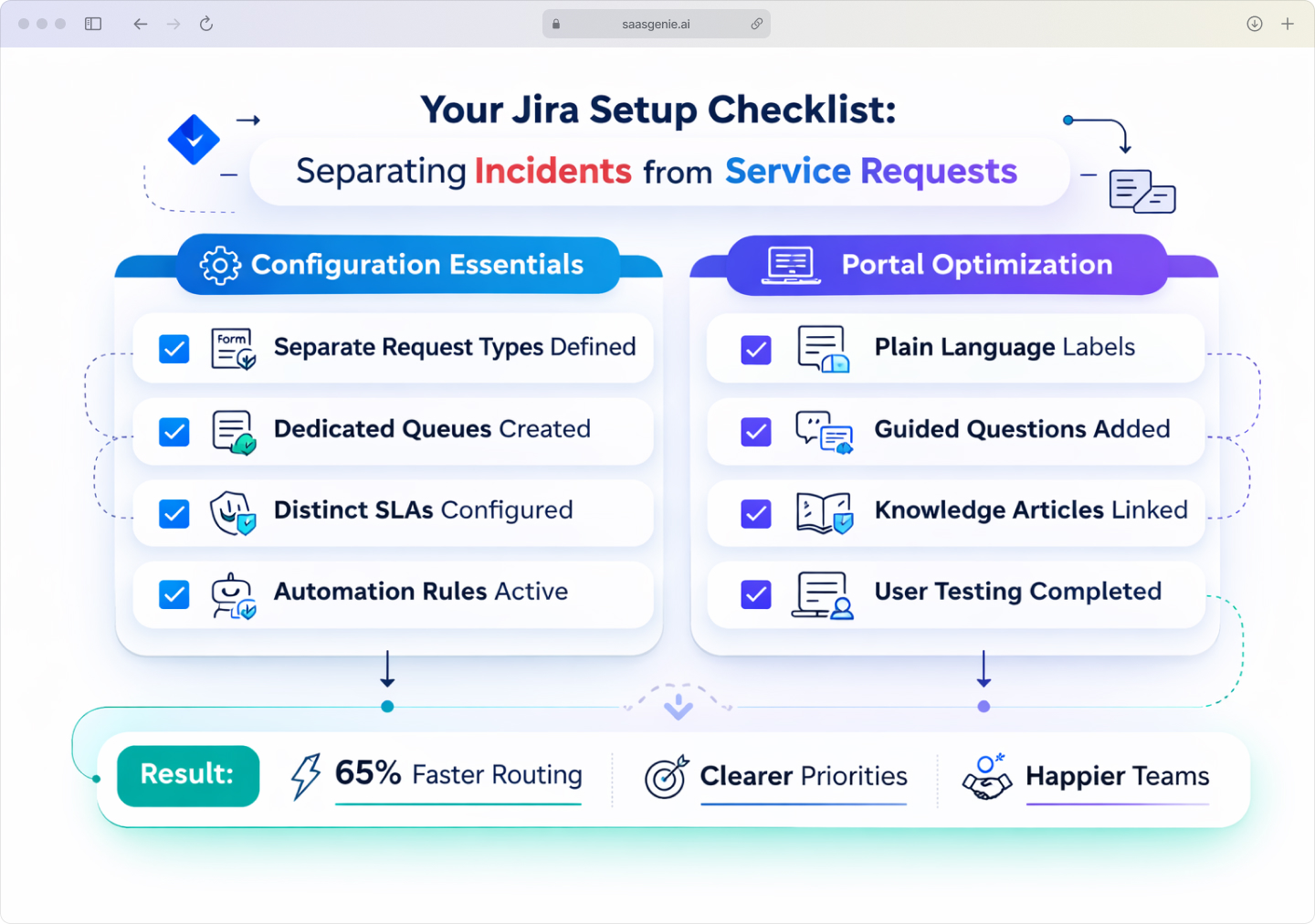Click the monitor icon on Portal Optimization header
Viewport: 1315px width, 924px height.
(791, 265)
